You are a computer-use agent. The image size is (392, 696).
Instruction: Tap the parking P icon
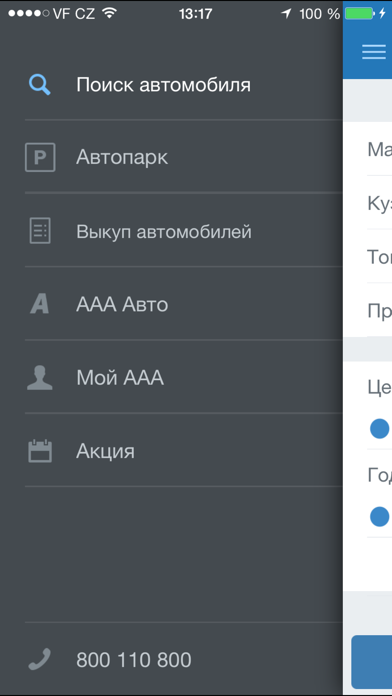(x=40, y=157)
